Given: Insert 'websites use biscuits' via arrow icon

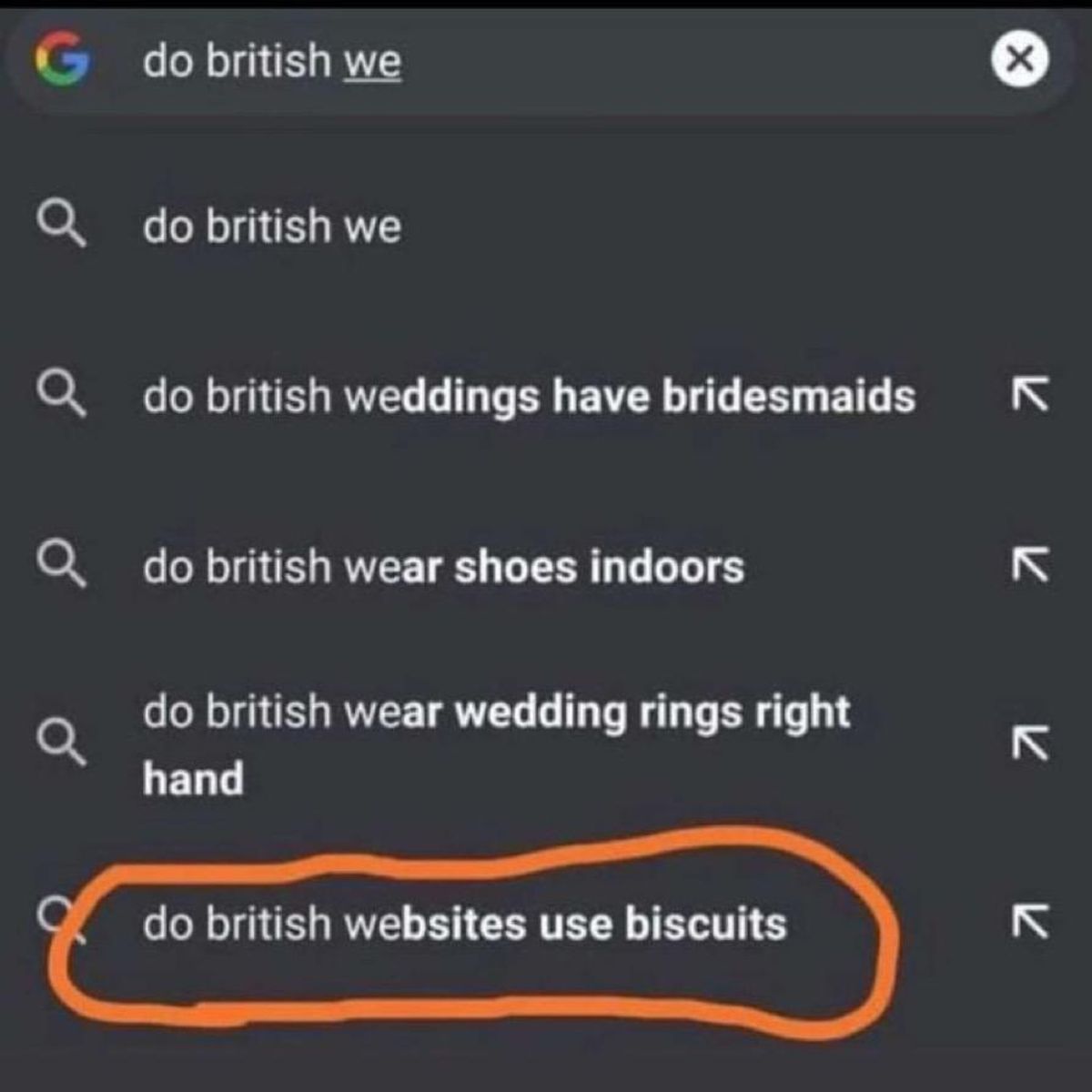Looking at the screenshot, I should point(1029,921).
